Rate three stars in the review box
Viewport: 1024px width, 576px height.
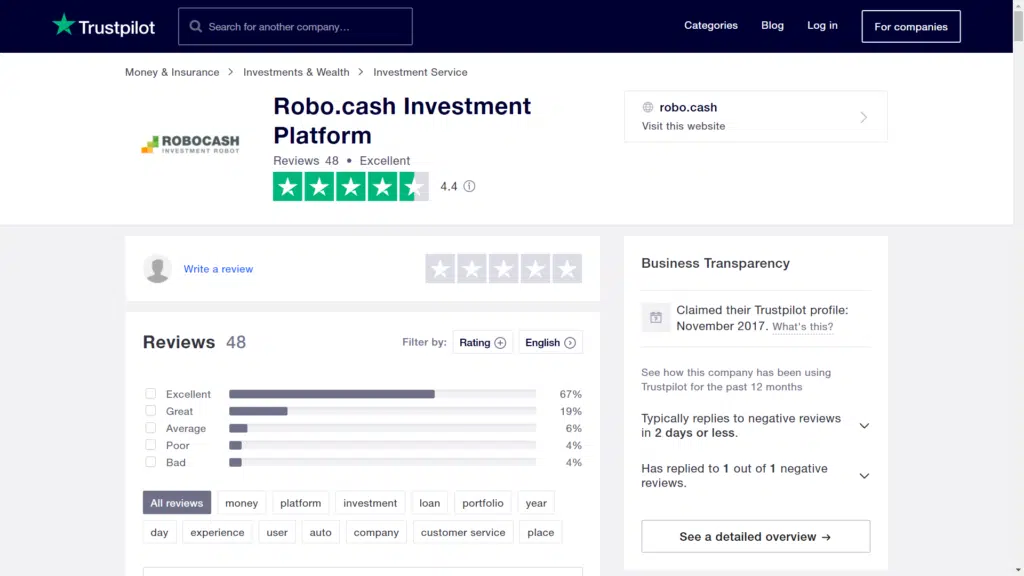(504, 268)
